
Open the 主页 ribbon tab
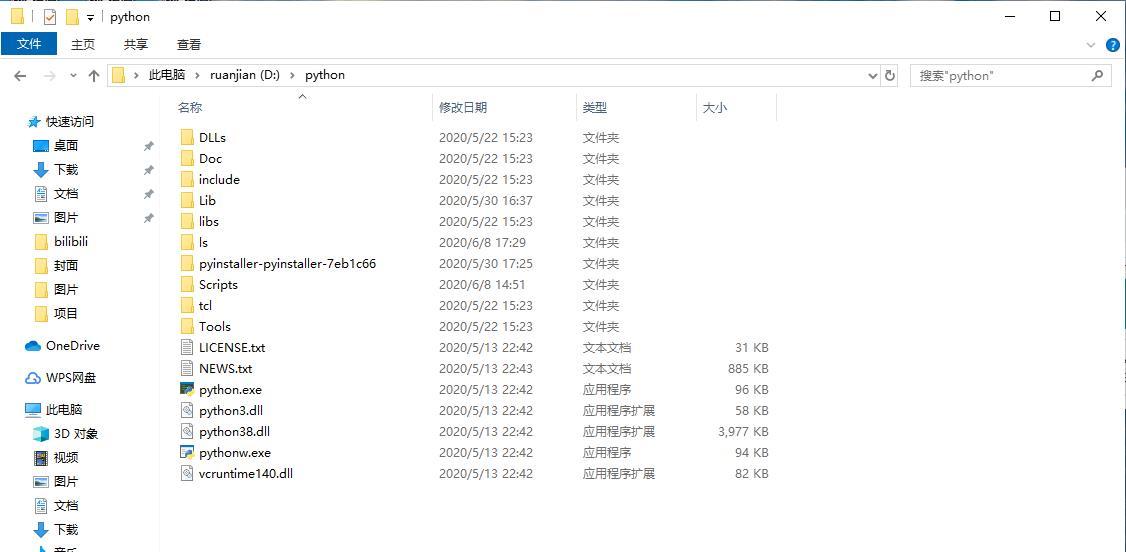click(83, 44)
